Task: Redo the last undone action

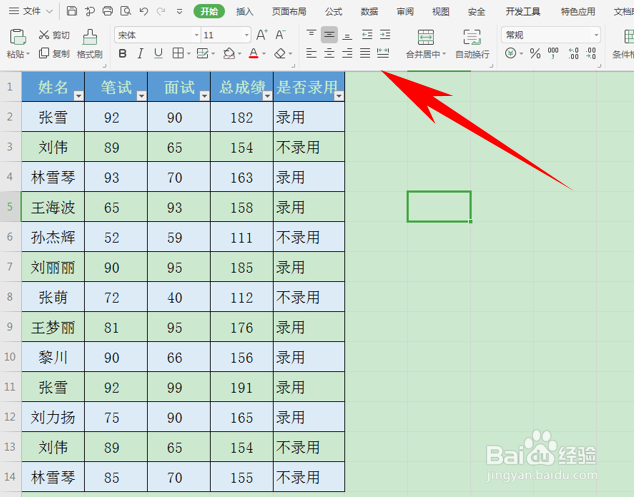Action: click(x=161, y=11)
